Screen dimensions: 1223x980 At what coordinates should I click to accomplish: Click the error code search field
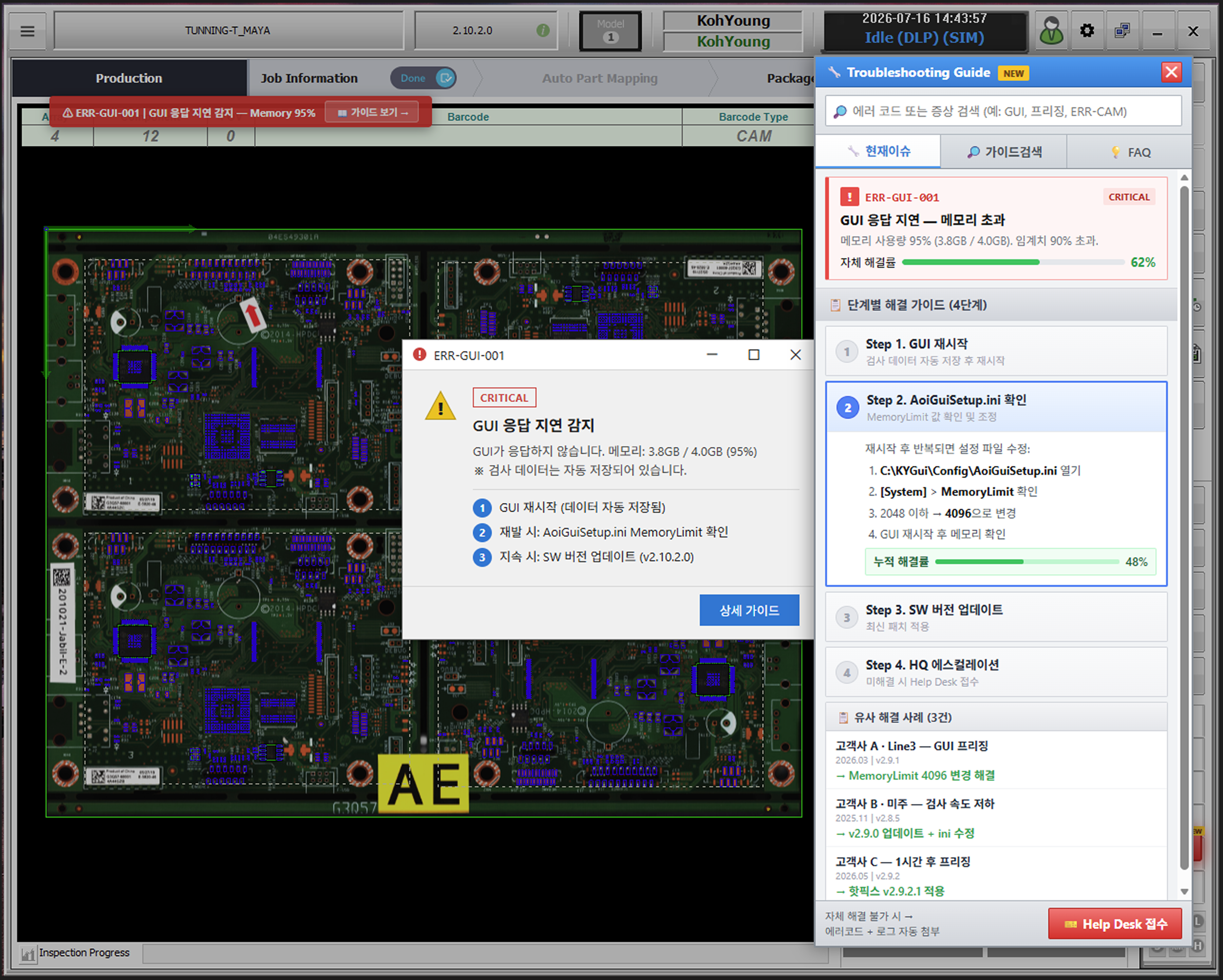coord(1003,111)
